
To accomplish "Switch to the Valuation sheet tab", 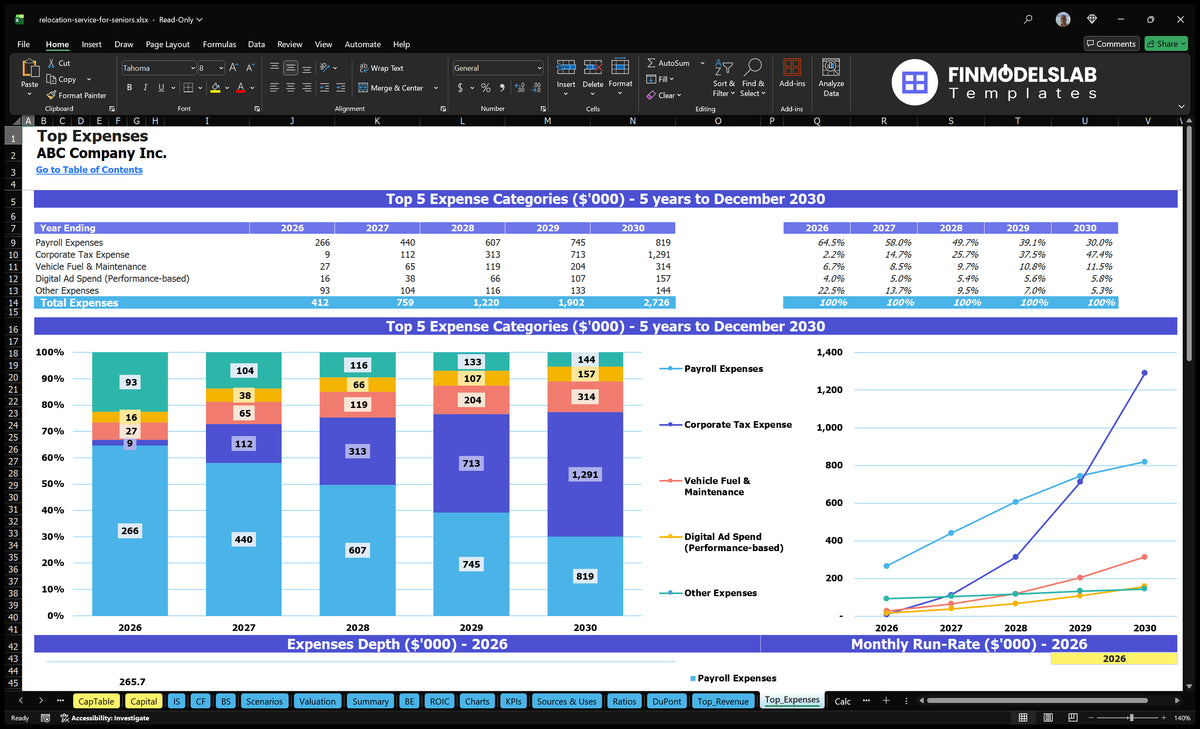I will click(317, 701).
